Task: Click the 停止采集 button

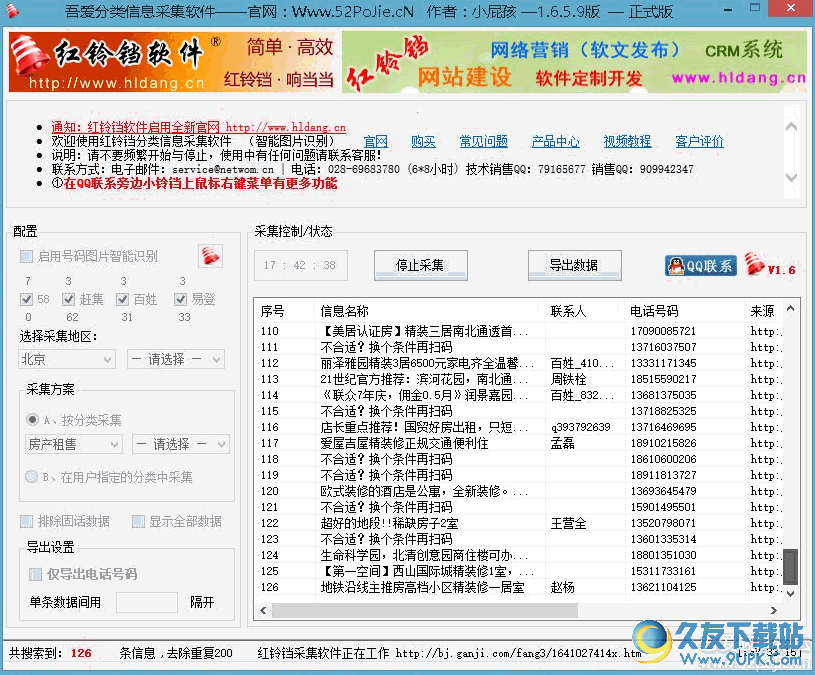Action: 420,266
